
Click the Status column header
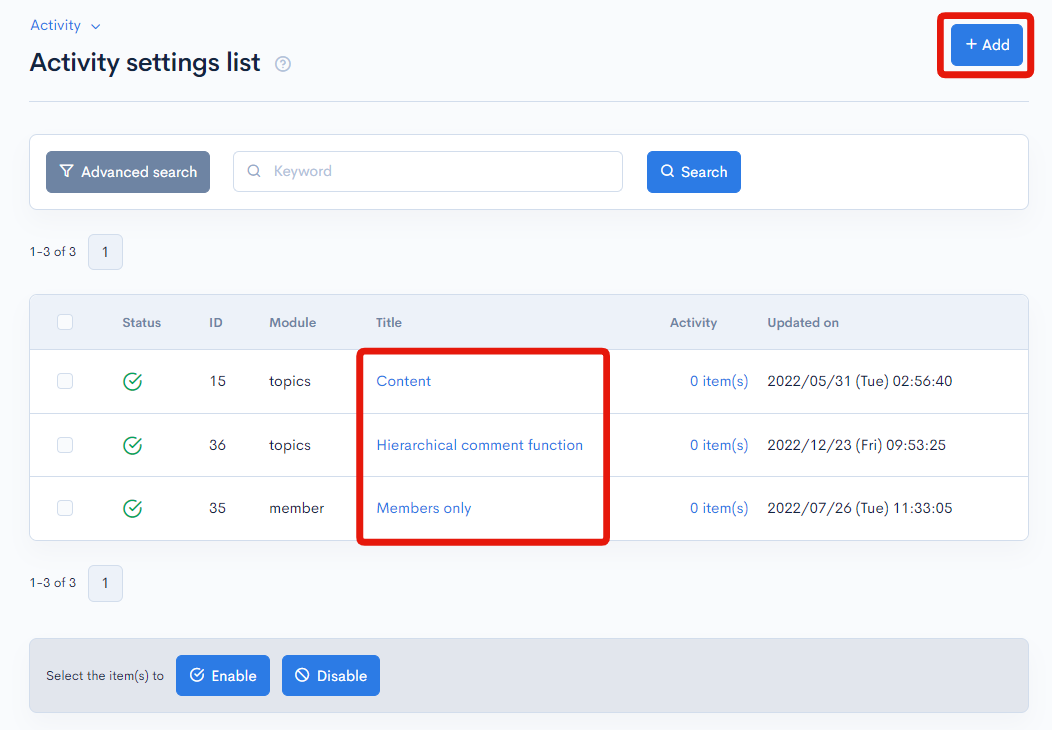coord(142,323)
